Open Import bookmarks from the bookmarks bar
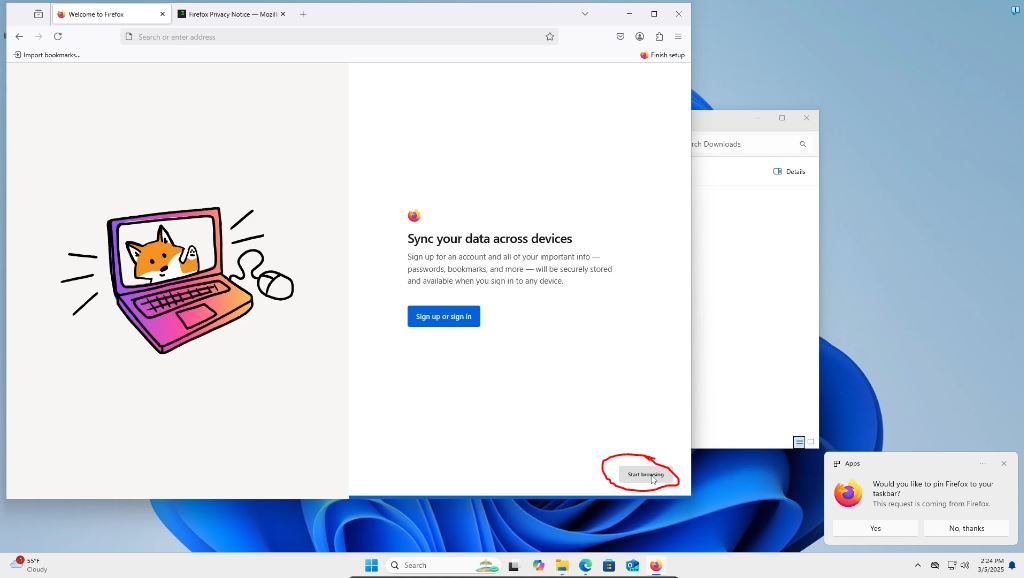The height and width of the screenshot is (578, 1024). [x=46, y=55]
